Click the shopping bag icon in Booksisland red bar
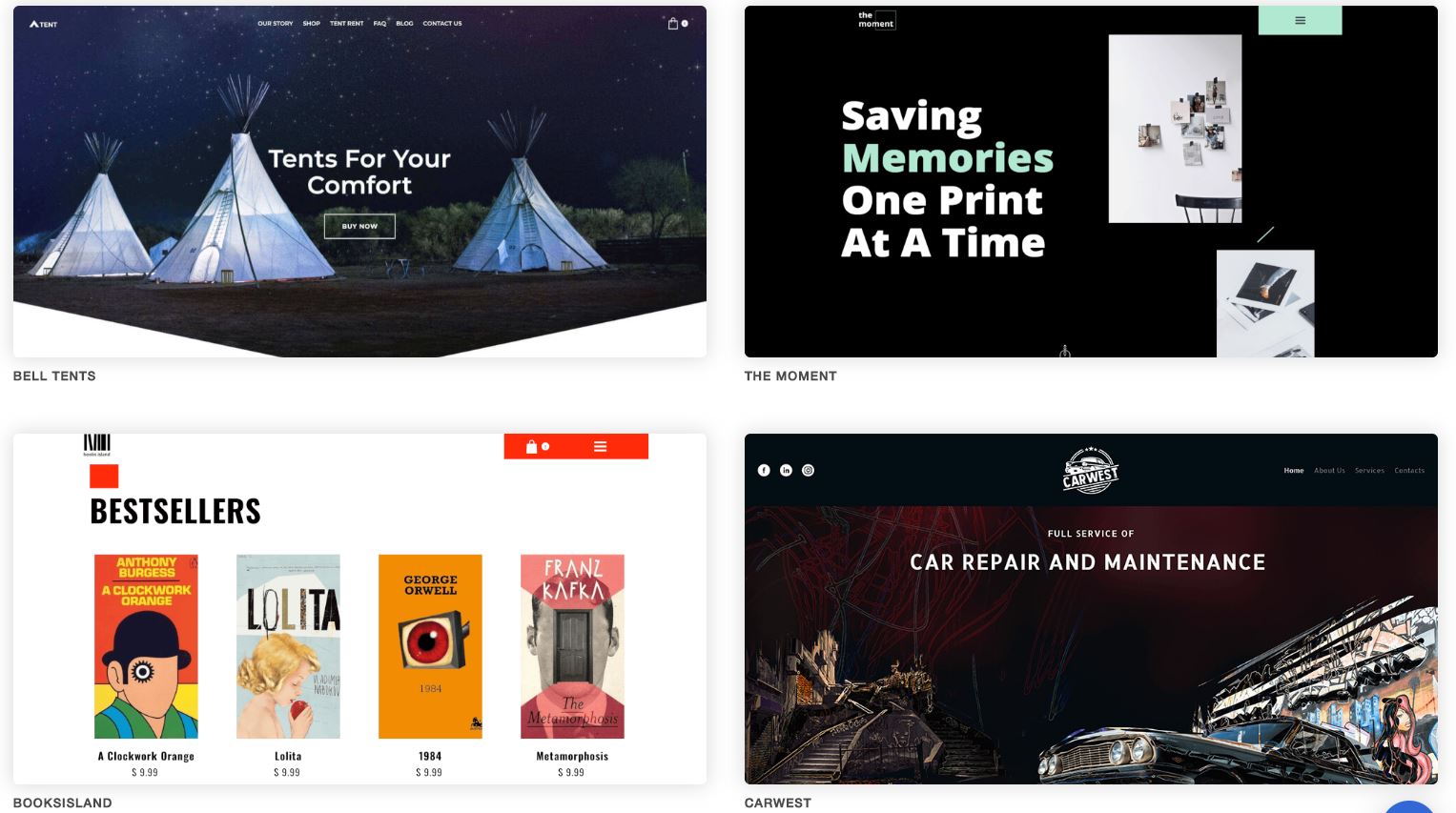The height and width of the screenshot is (813, 1456). coord(532,446)
